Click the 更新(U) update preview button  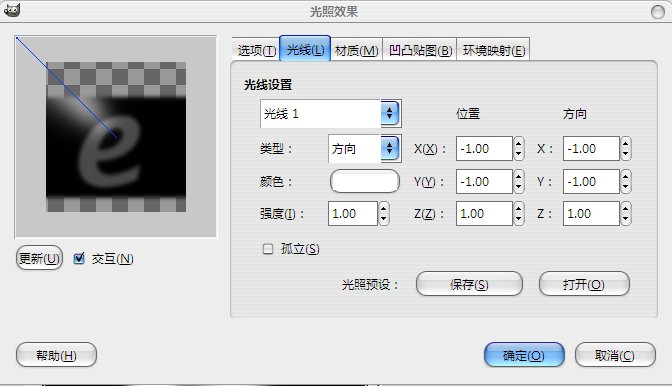39,258
